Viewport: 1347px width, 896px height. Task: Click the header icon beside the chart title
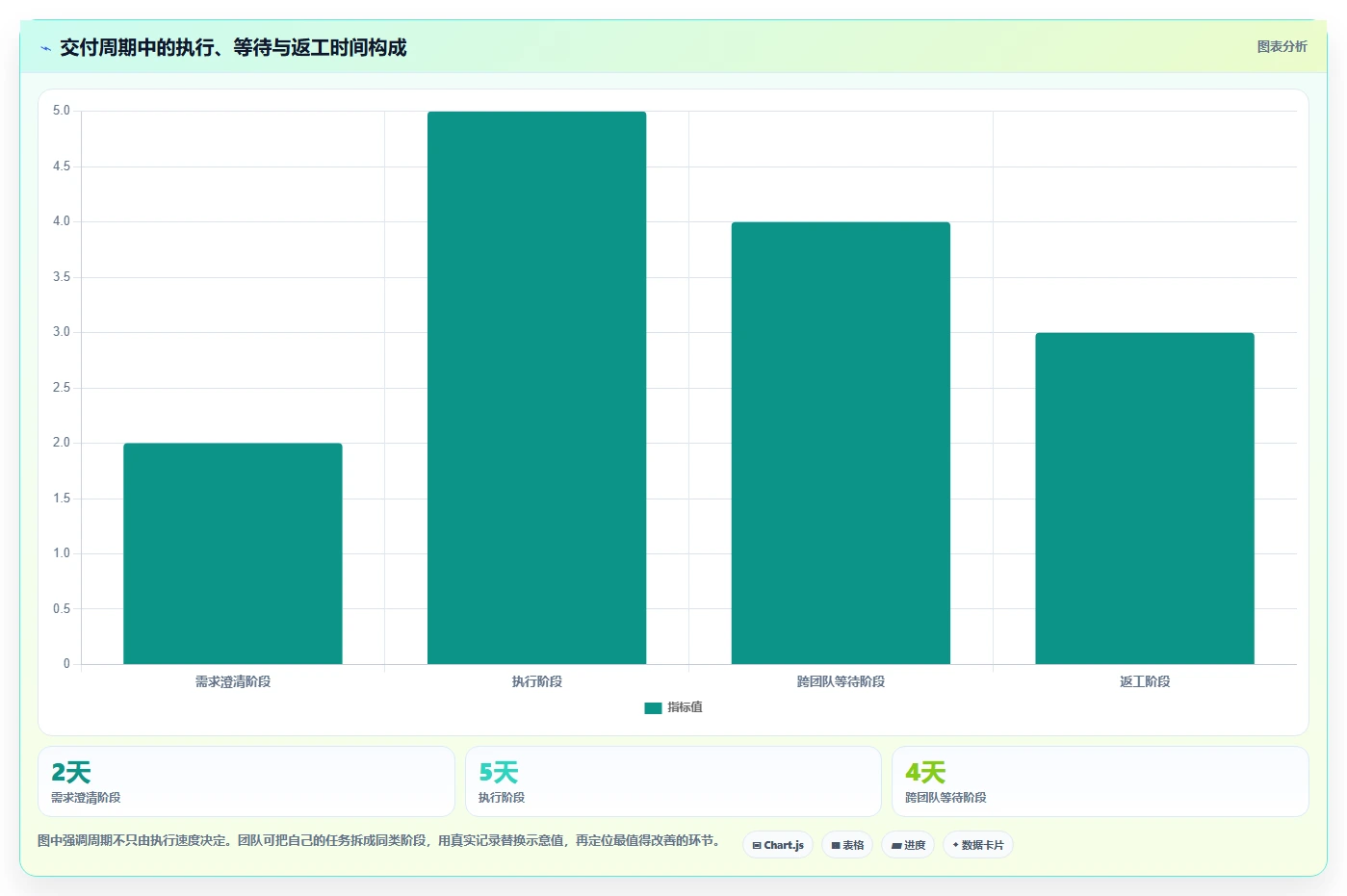(x=45, y=48)
